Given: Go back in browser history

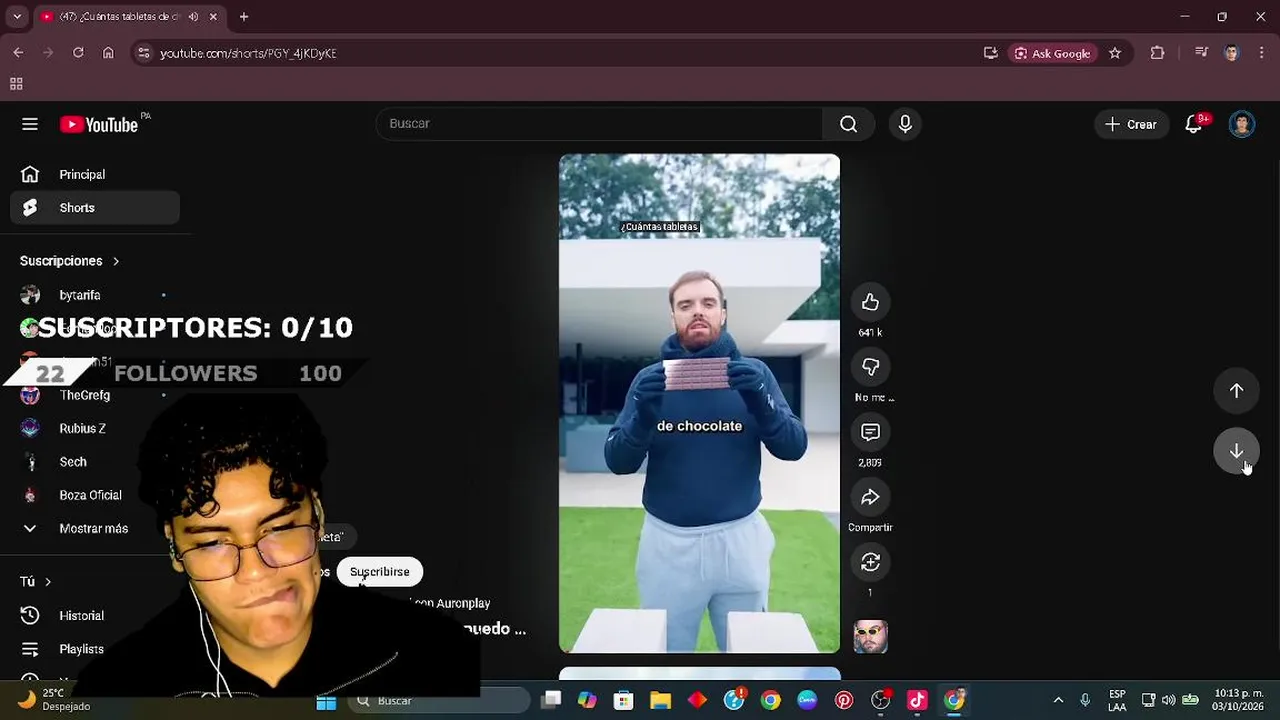Looking at the screenshot, I should pyautogui.click(x=18, y=53).
